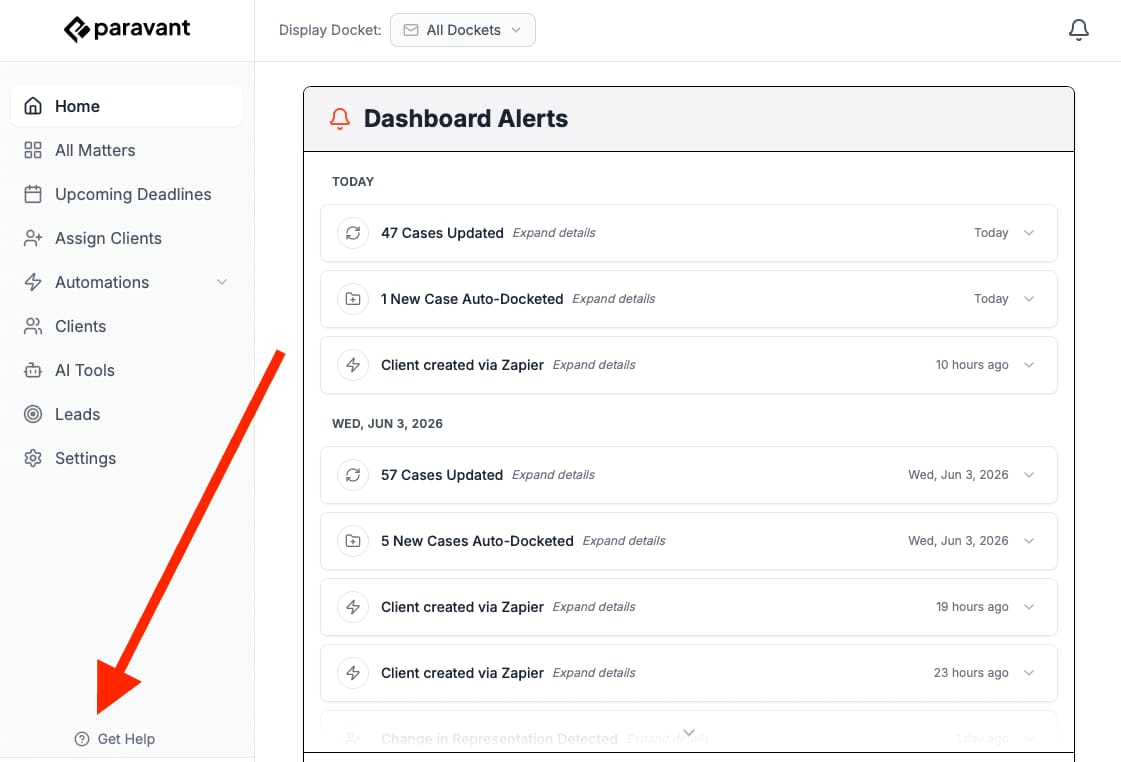
Task: Expand the 57 Cases Updated chevron
Action: (x=1029, y=475)
